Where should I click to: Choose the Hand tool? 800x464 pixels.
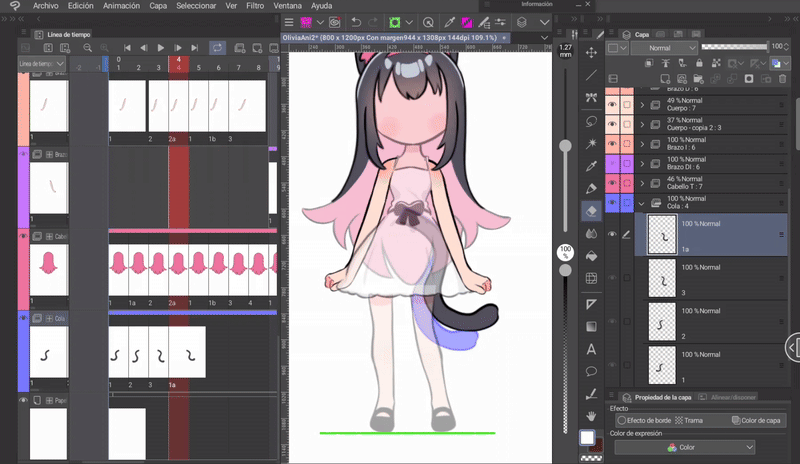pos(591,415)
